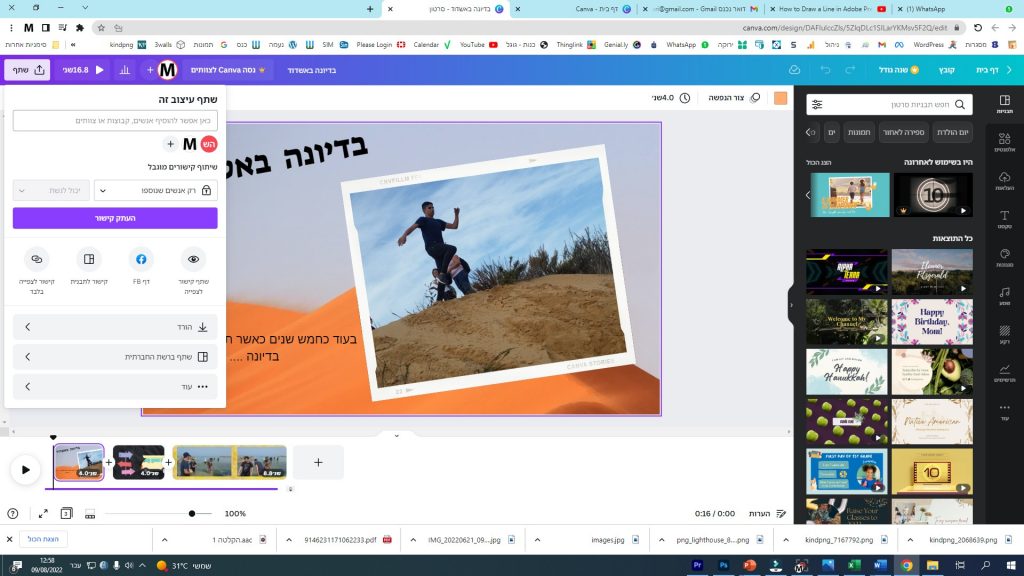
Task: Undo the last action
Action: click(x=825, y=70)
